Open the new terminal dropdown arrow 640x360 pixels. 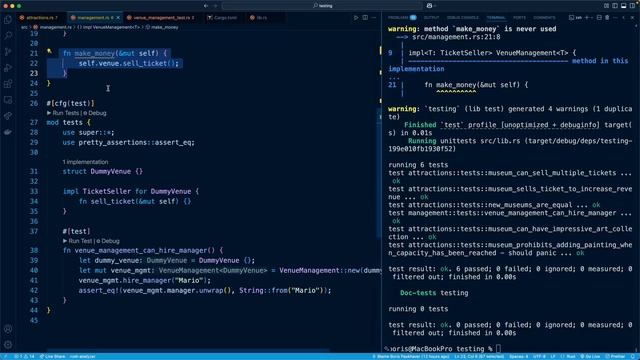click(x=592, y=18)
